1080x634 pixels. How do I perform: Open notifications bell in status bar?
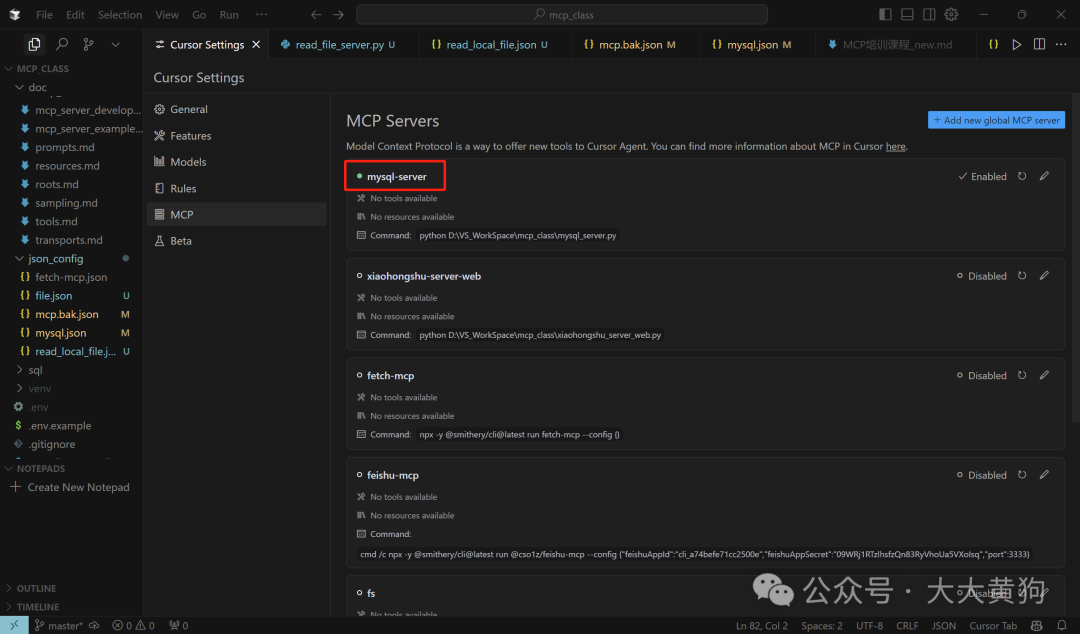click(1061, 626)
